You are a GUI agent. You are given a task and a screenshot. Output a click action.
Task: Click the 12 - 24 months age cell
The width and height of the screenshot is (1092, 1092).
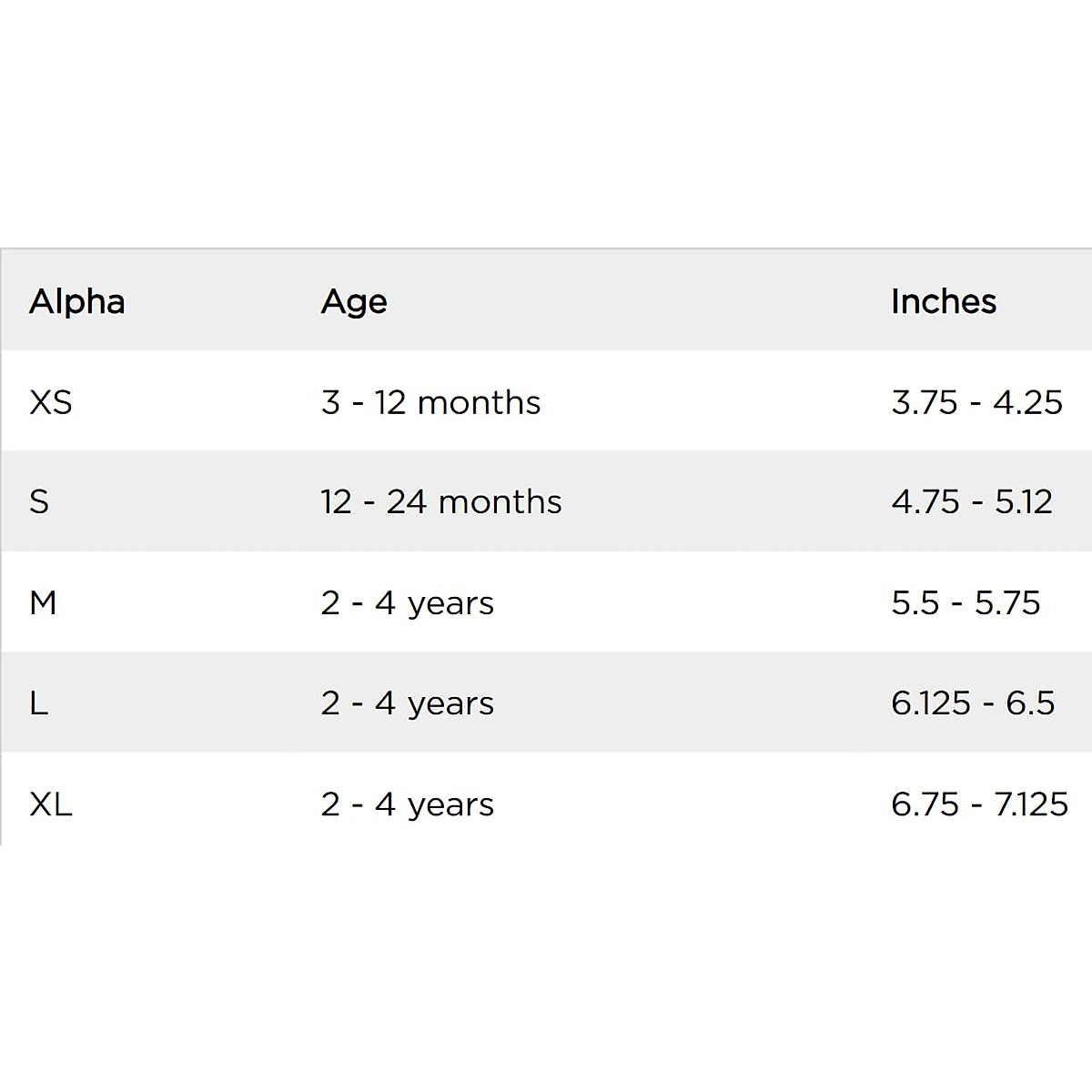pyautogui.click(x=441, y=501)
